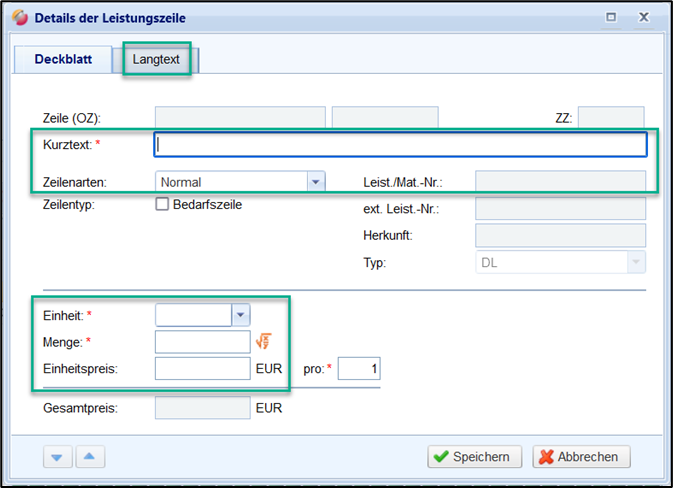Click the pro quantity field
Image resolution: width=673 pixels, height=488 pixels.
coord(359,369)
